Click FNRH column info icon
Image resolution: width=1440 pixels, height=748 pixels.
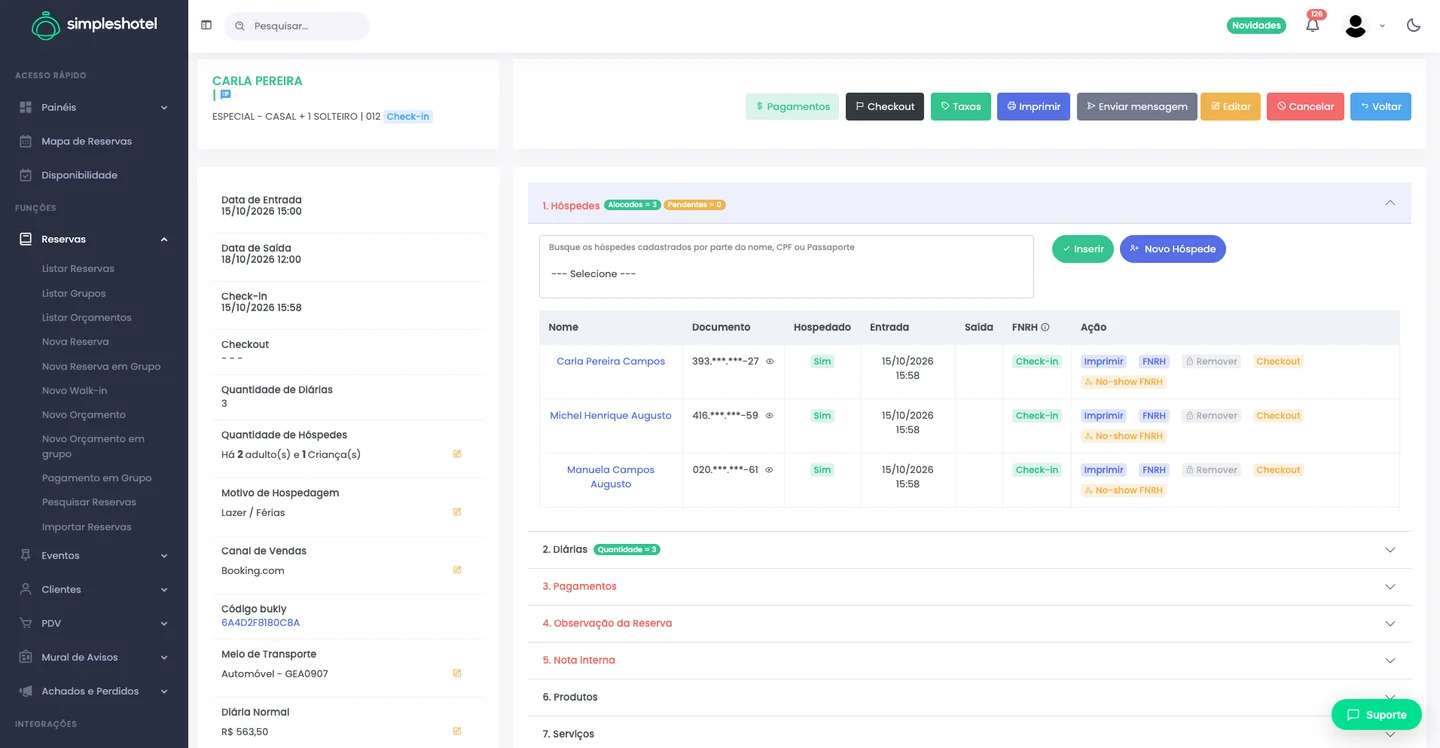pos(1045,327)
